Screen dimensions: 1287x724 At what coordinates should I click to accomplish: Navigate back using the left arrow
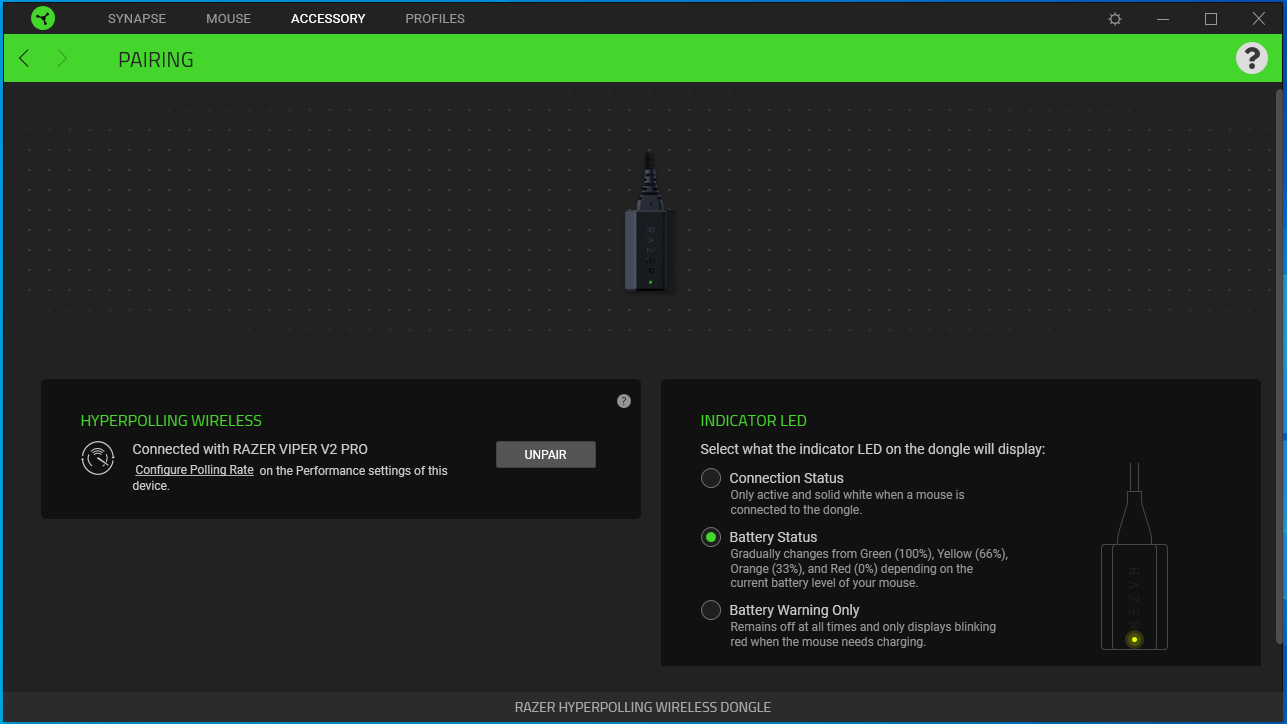point(23,58)
